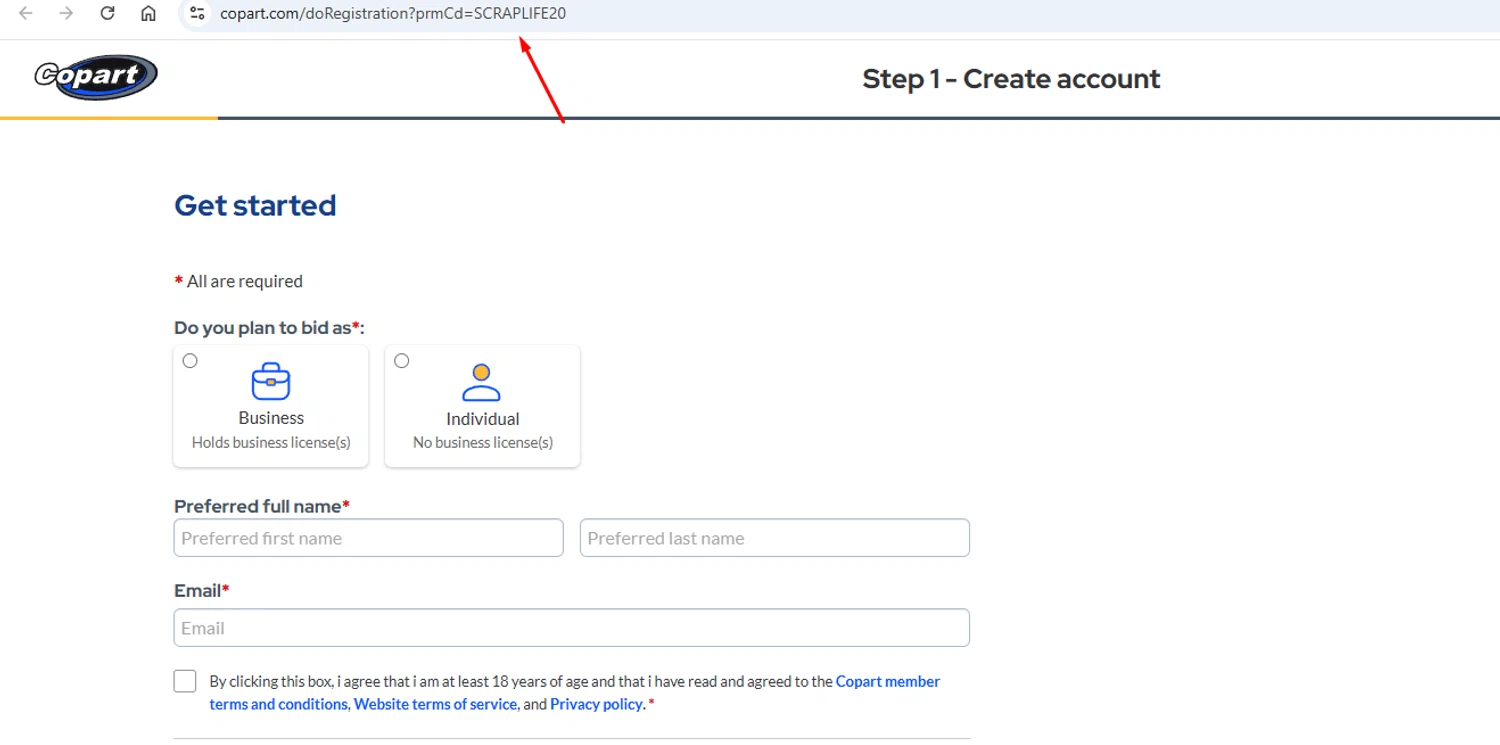Click the browser back arrow
This screenshot has width=1500, height=745.
(26, 13)
